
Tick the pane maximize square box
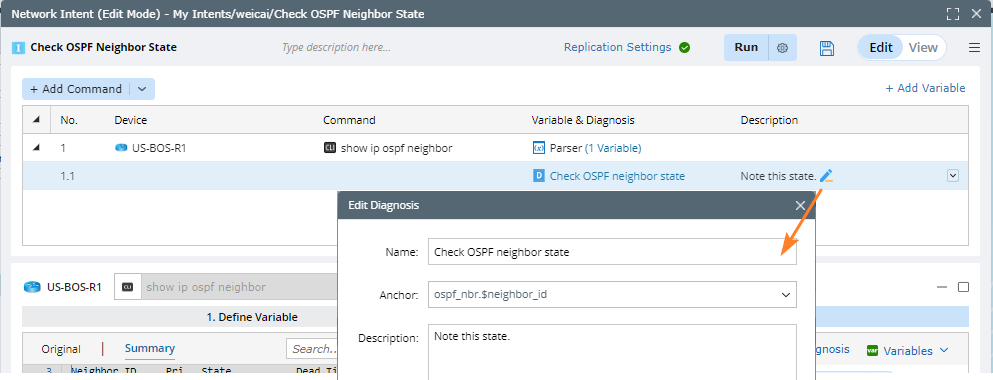[963, 287]
